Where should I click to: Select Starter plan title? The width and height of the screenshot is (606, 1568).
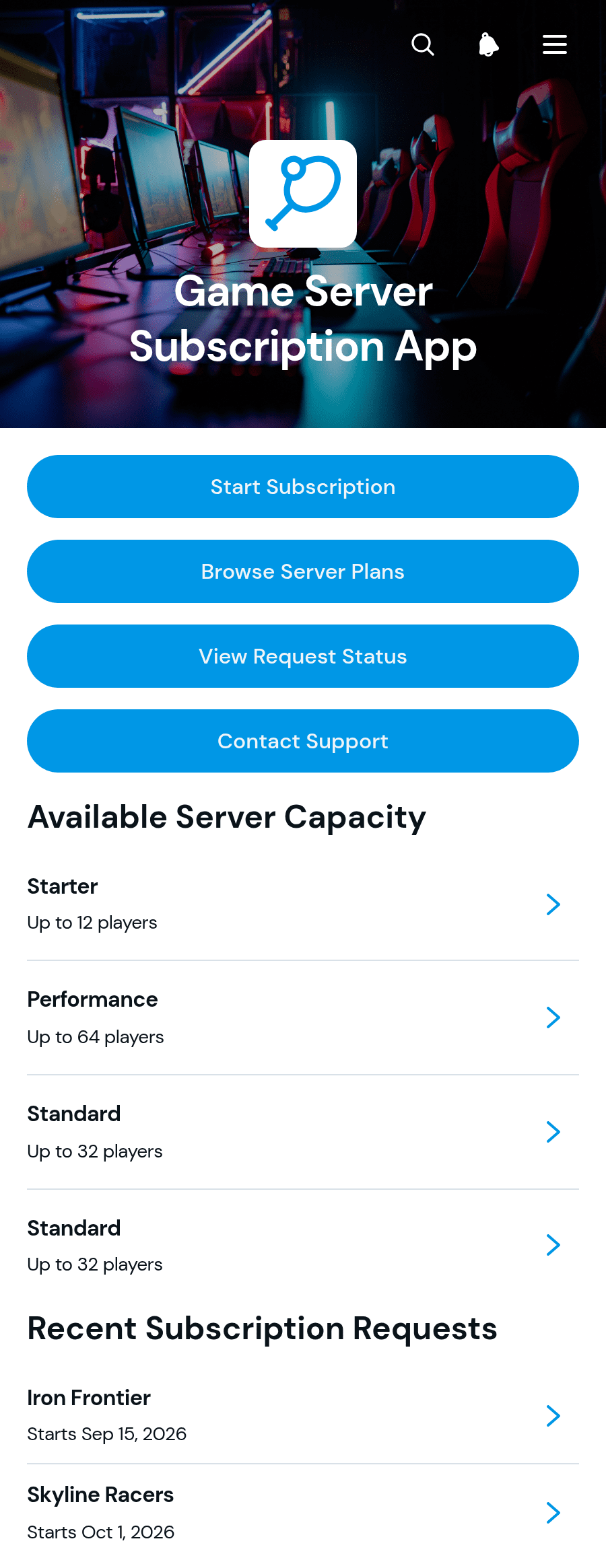click(63, 886)
